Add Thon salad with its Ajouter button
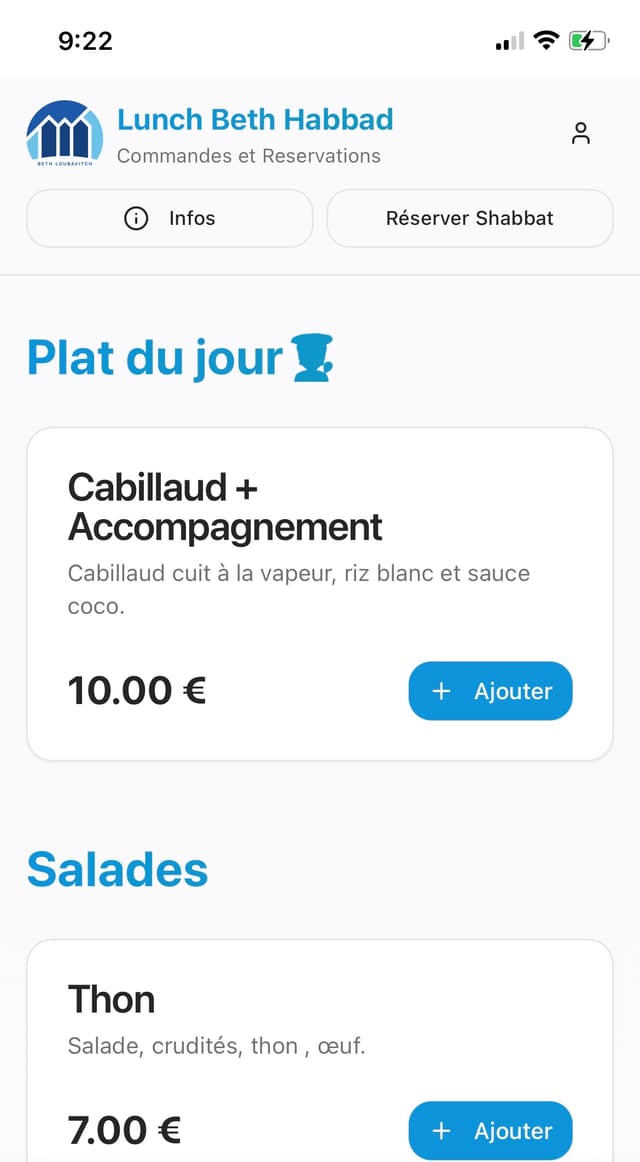 (490, 1131)
